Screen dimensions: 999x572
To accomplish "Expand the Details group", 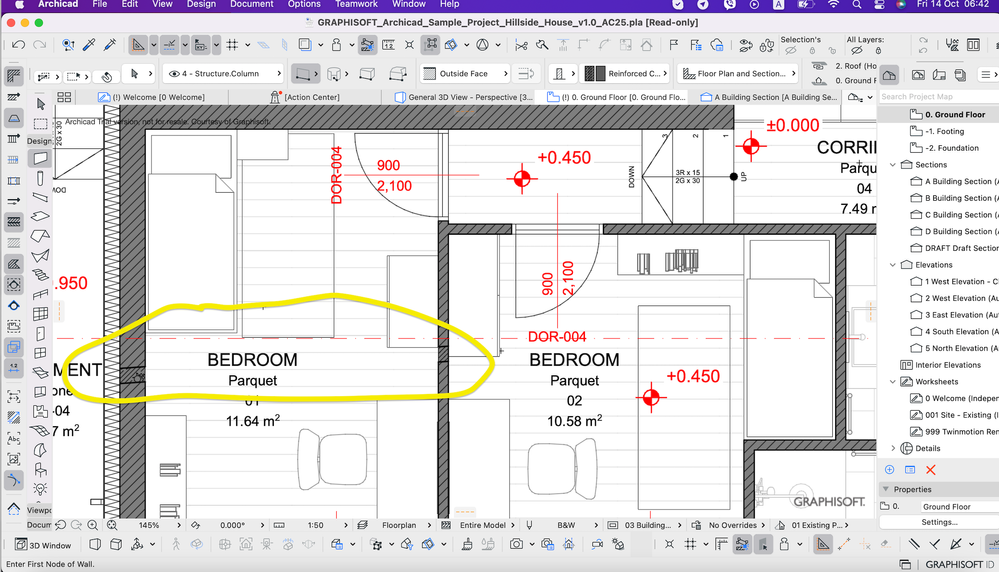I will (893, 448).
